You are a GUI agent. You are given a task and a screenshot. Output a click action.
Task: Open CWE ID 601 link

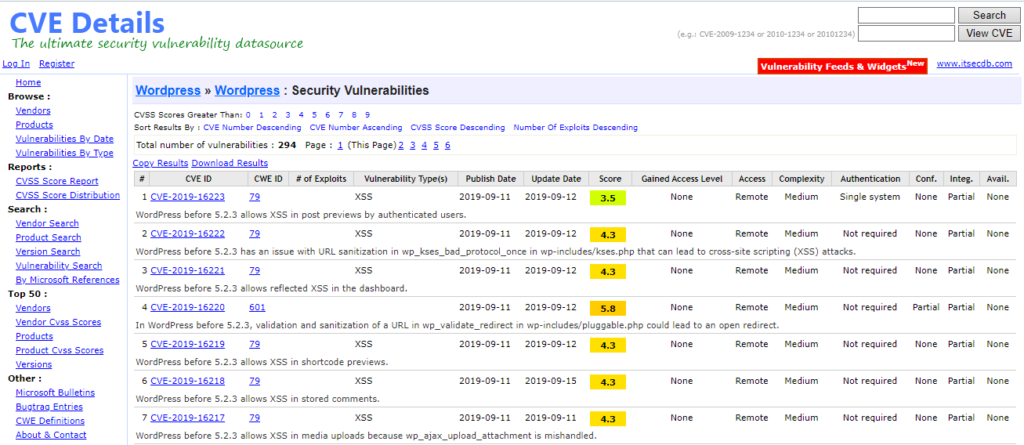[x=257, y=307]
